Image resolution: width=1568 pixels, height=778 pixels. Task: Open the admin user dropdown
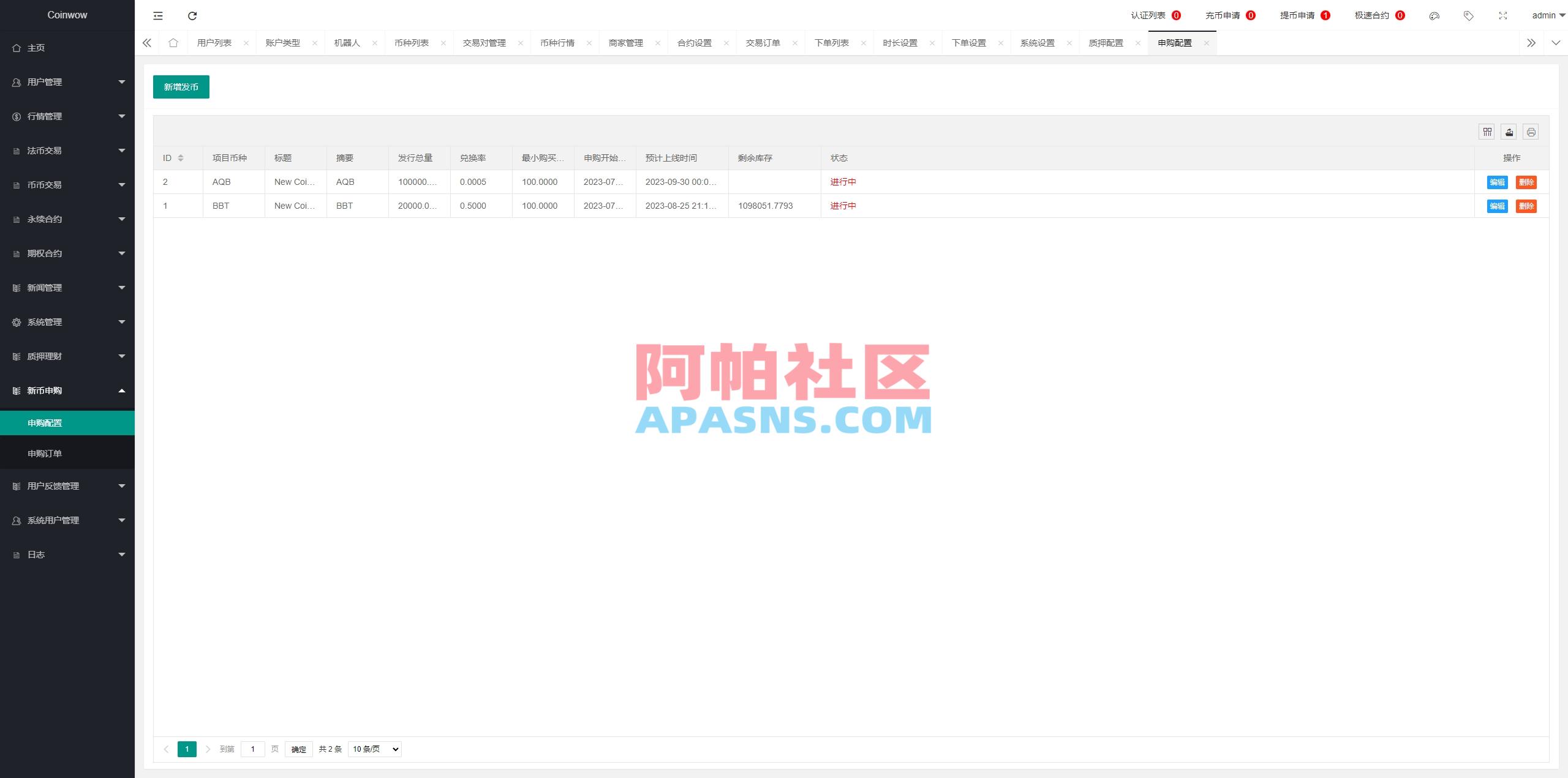pos(1548,16)
